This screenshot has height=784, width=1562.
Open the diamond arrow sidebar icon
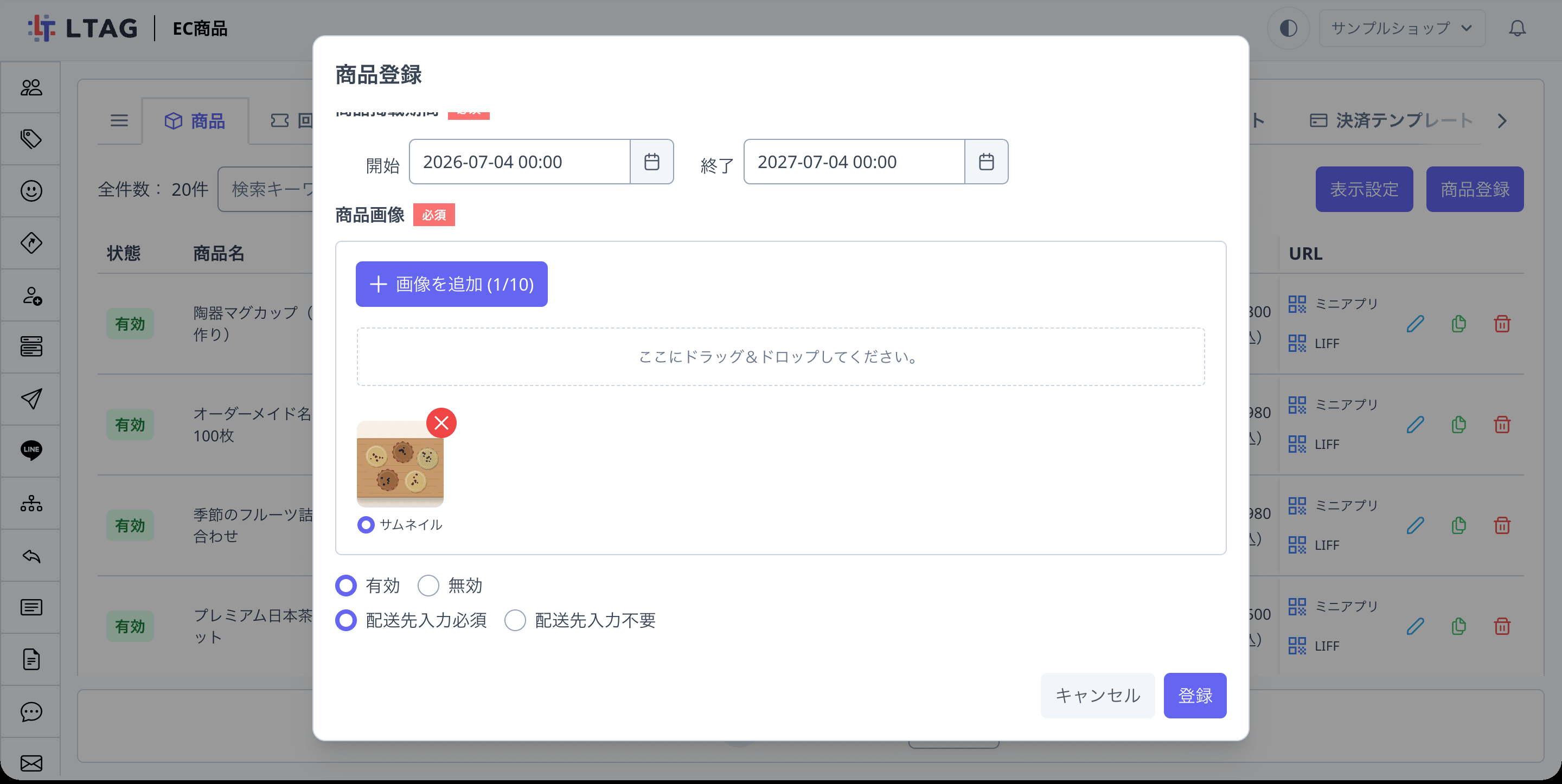31,243
